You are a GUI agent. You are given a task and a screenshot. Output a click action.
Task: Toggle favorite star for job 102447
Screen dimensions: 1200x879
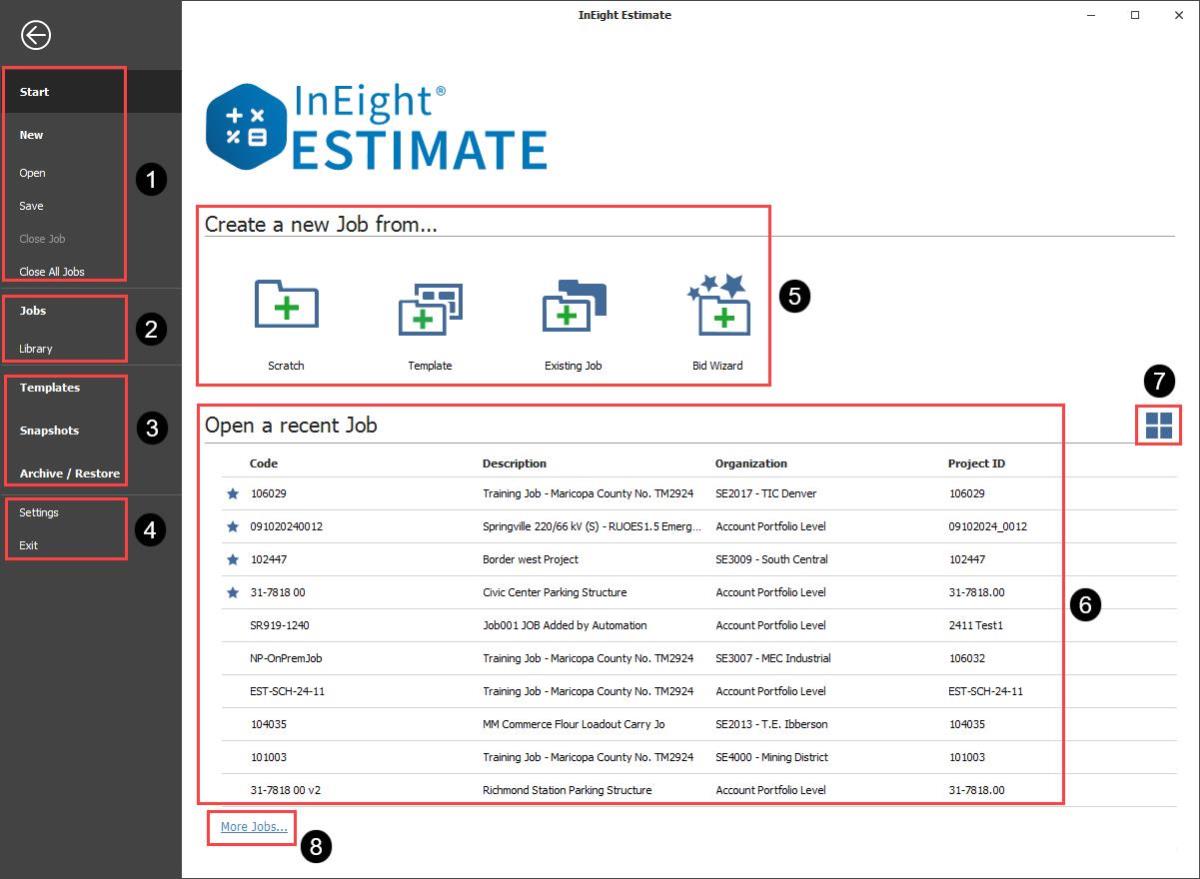(233, 559)
